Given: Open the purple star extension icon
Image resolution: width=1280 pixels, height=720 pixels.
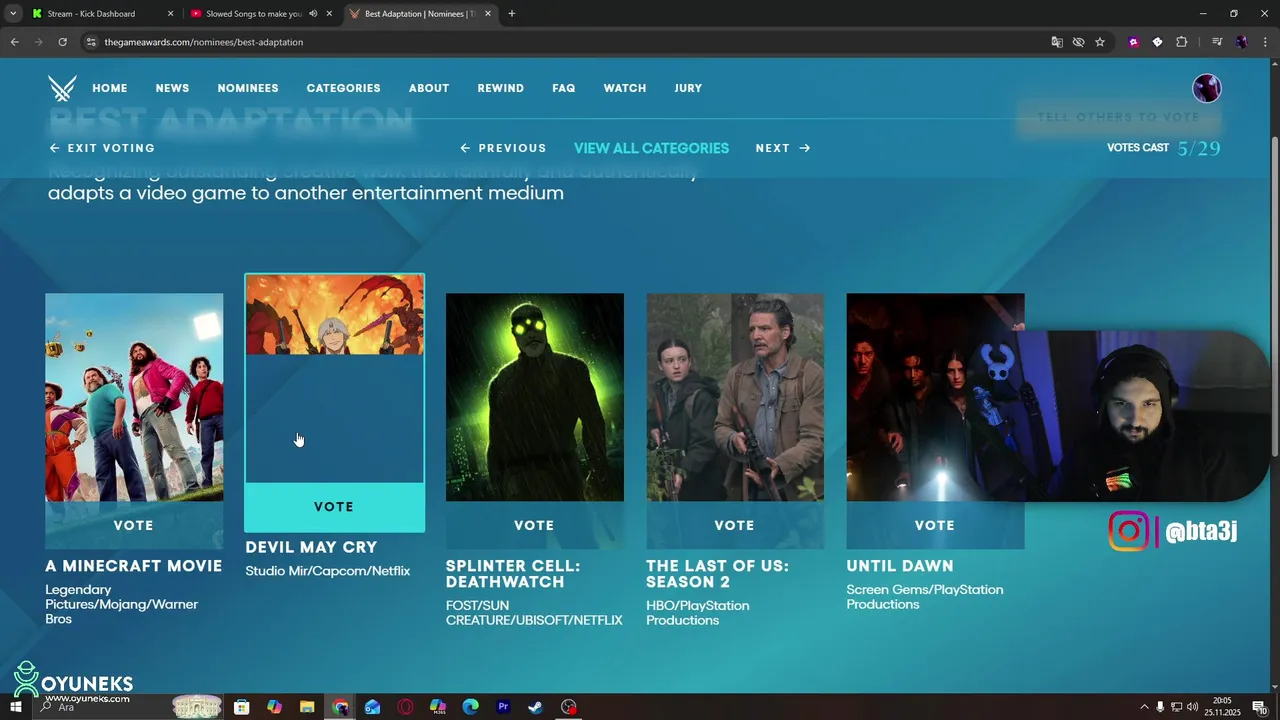Looking at the screenshot, I should (x=1133, y=42).
